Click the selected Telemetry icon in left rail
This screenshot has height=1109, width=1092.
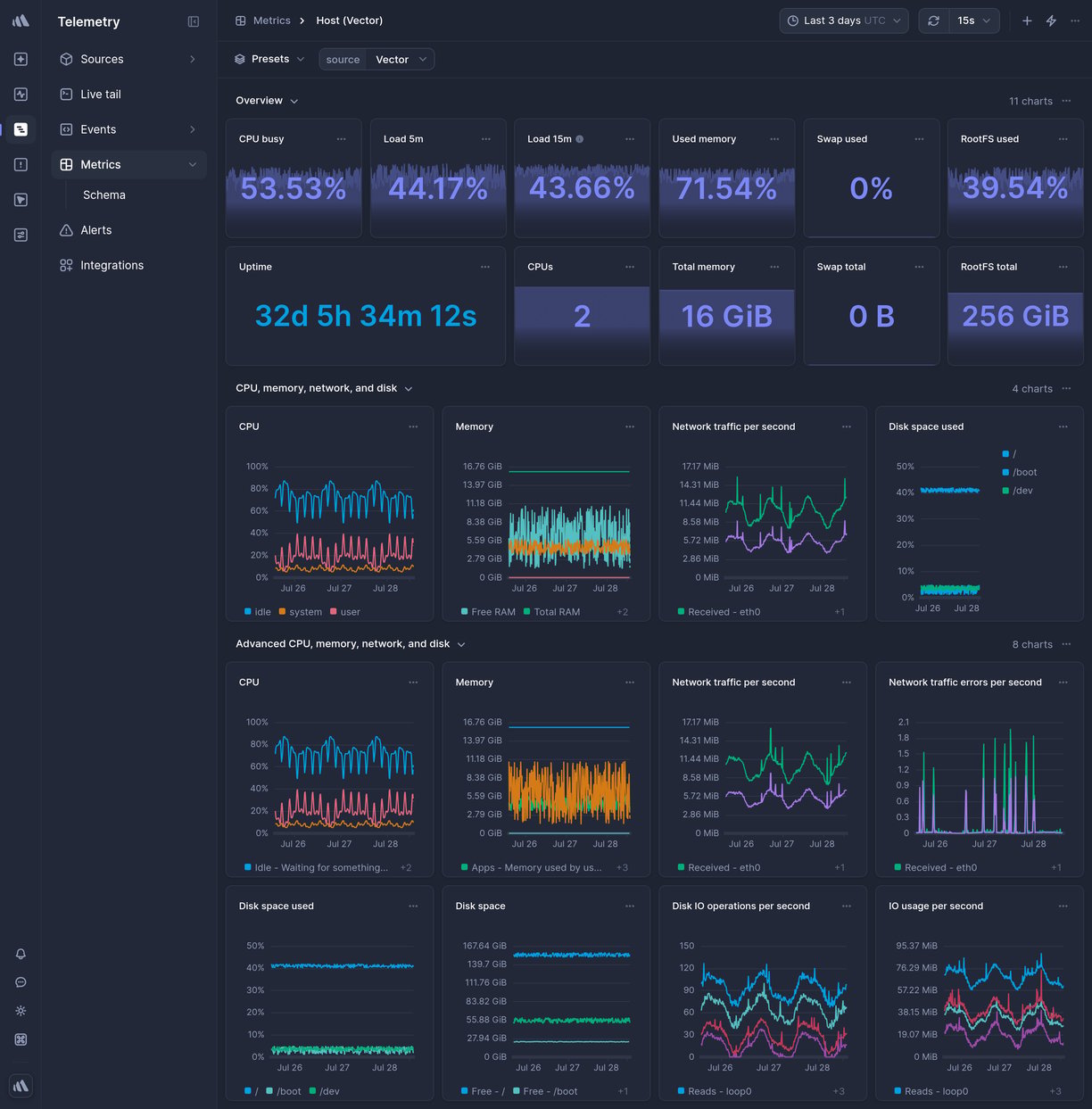tap(21, 129)
